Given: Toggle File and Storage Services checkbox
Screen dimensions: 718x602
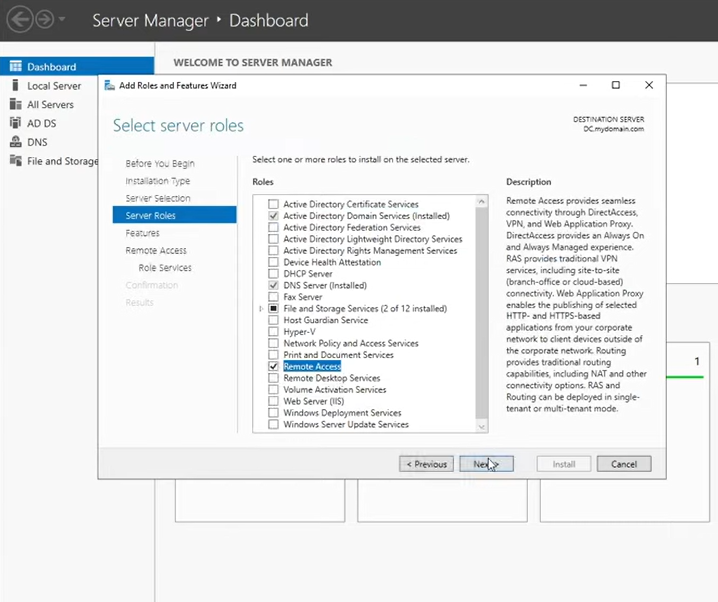Looking at the screenshot, I should 273,308.
